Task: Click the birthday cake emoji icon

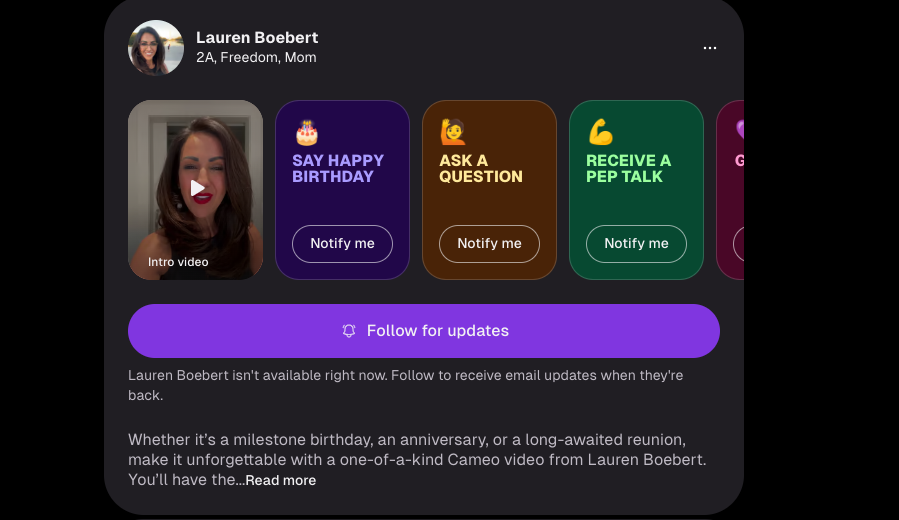Action: tap(306, 132)
